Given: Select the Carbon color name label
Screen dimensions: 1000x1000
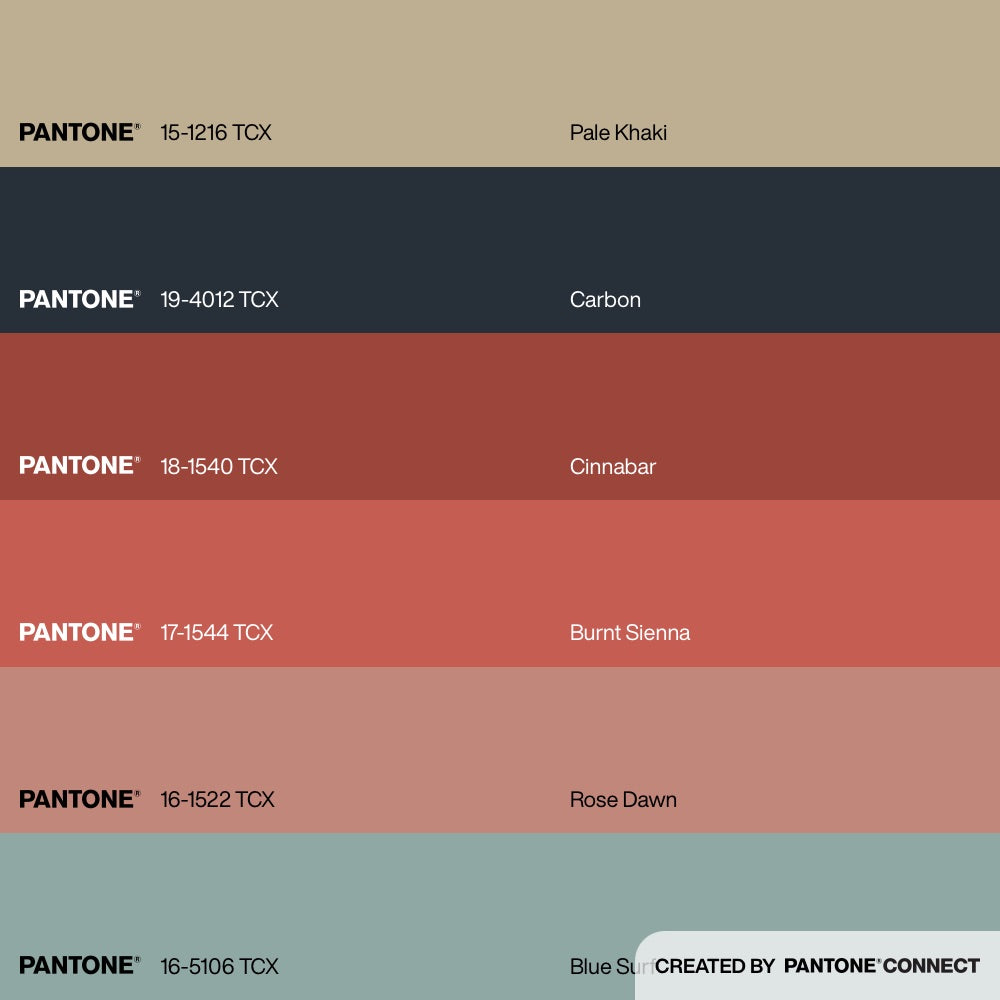Looking at the screenshot, I should click(x=605, y=299).
